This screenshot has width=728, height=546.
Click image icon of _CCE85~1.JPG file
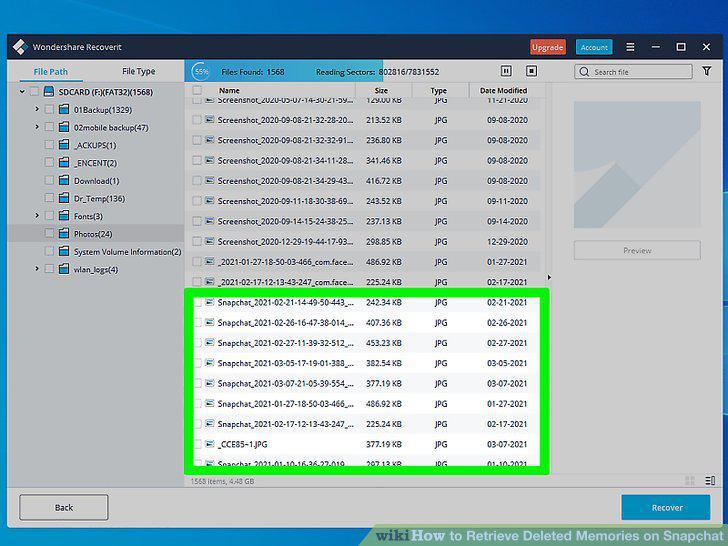(210, 444)
